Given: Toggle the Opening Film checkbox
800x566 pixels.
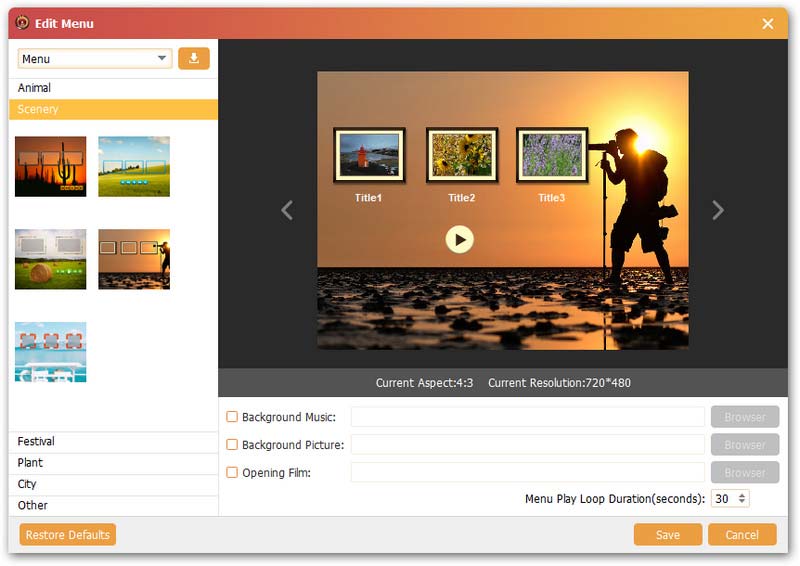Looking at the screenshot, I should (232, 473).
